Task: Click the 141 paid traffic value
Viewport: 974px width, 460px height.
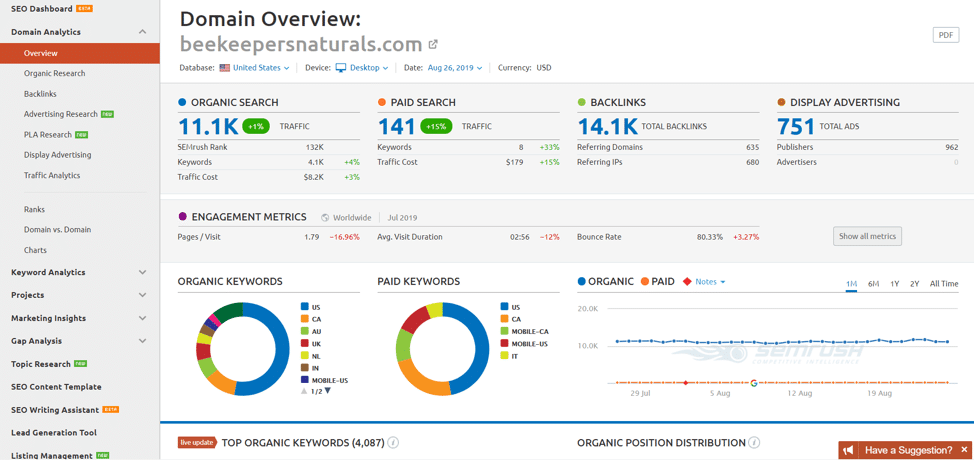Action: click(x=396, y=127)
